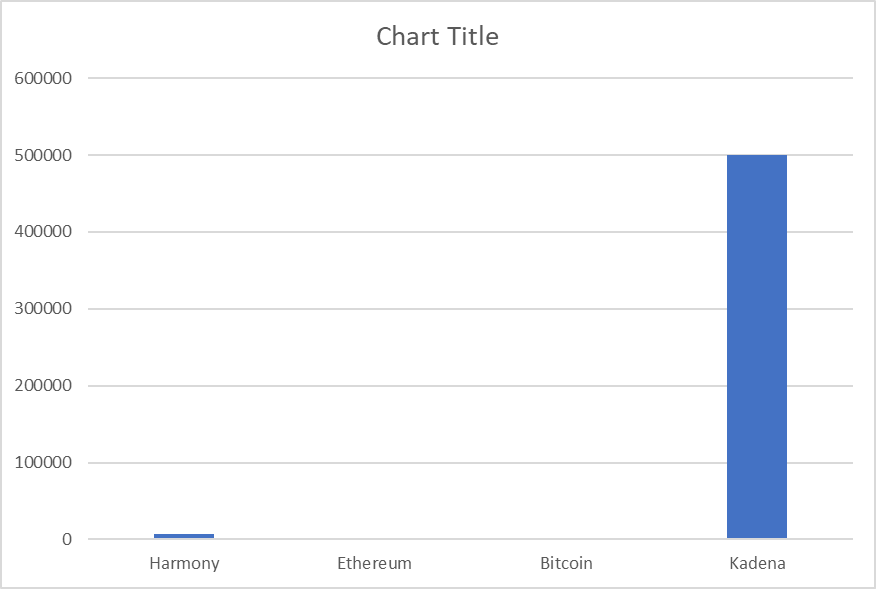This screenshot has width=876, height=589.
Task: Select the 500000 axis value
Action: [x=45, y=155]
